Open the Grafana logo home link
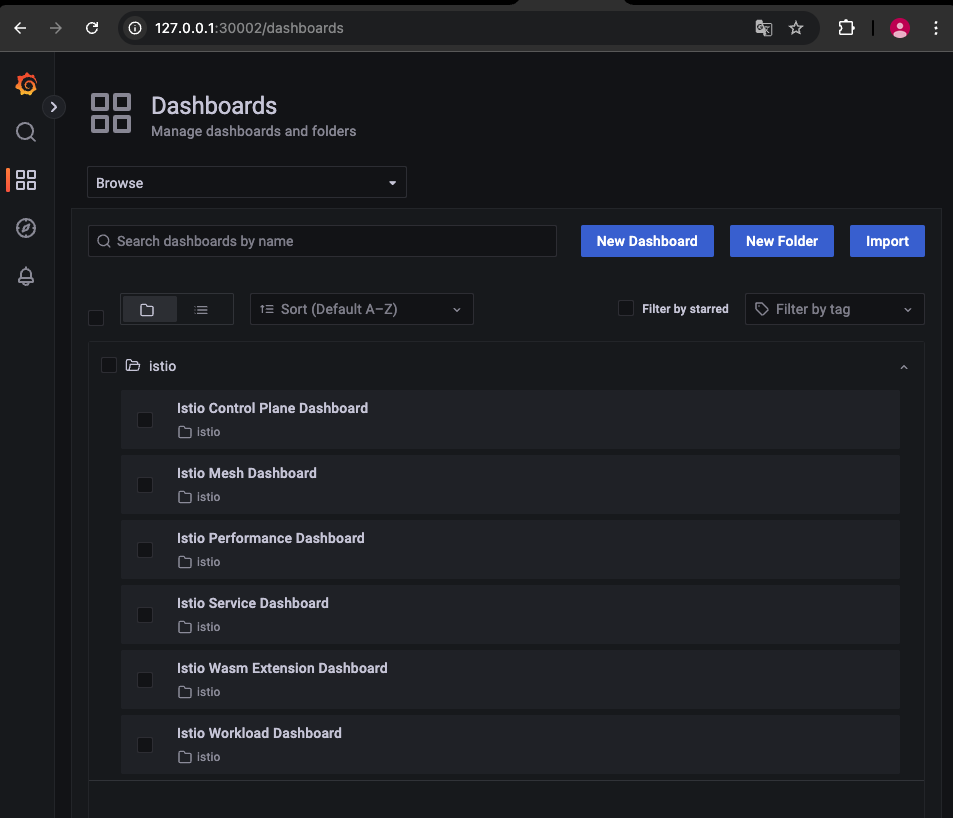Screen dimensions: 953x818 click(x=26, y=84)
